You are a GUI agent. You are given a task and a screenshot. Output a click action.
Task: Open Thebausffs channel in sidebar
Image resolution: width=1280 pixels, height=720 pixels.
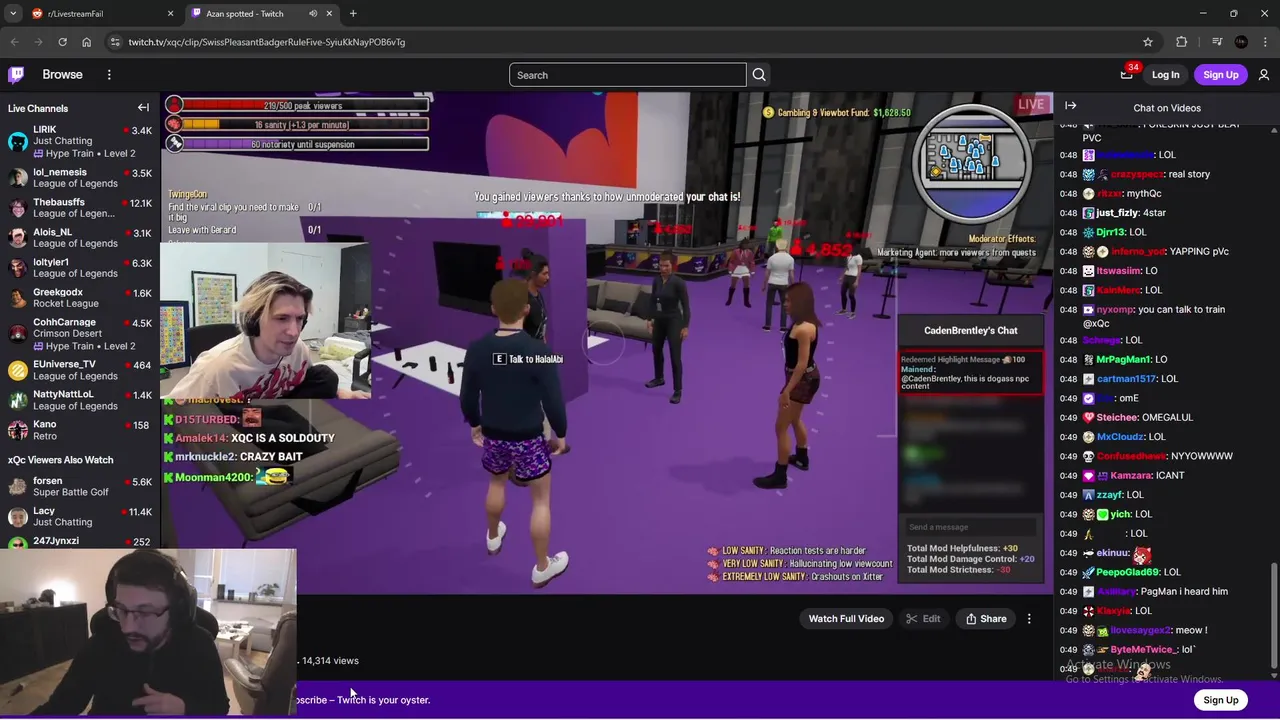pyautogui.click(x=80, y=207)
